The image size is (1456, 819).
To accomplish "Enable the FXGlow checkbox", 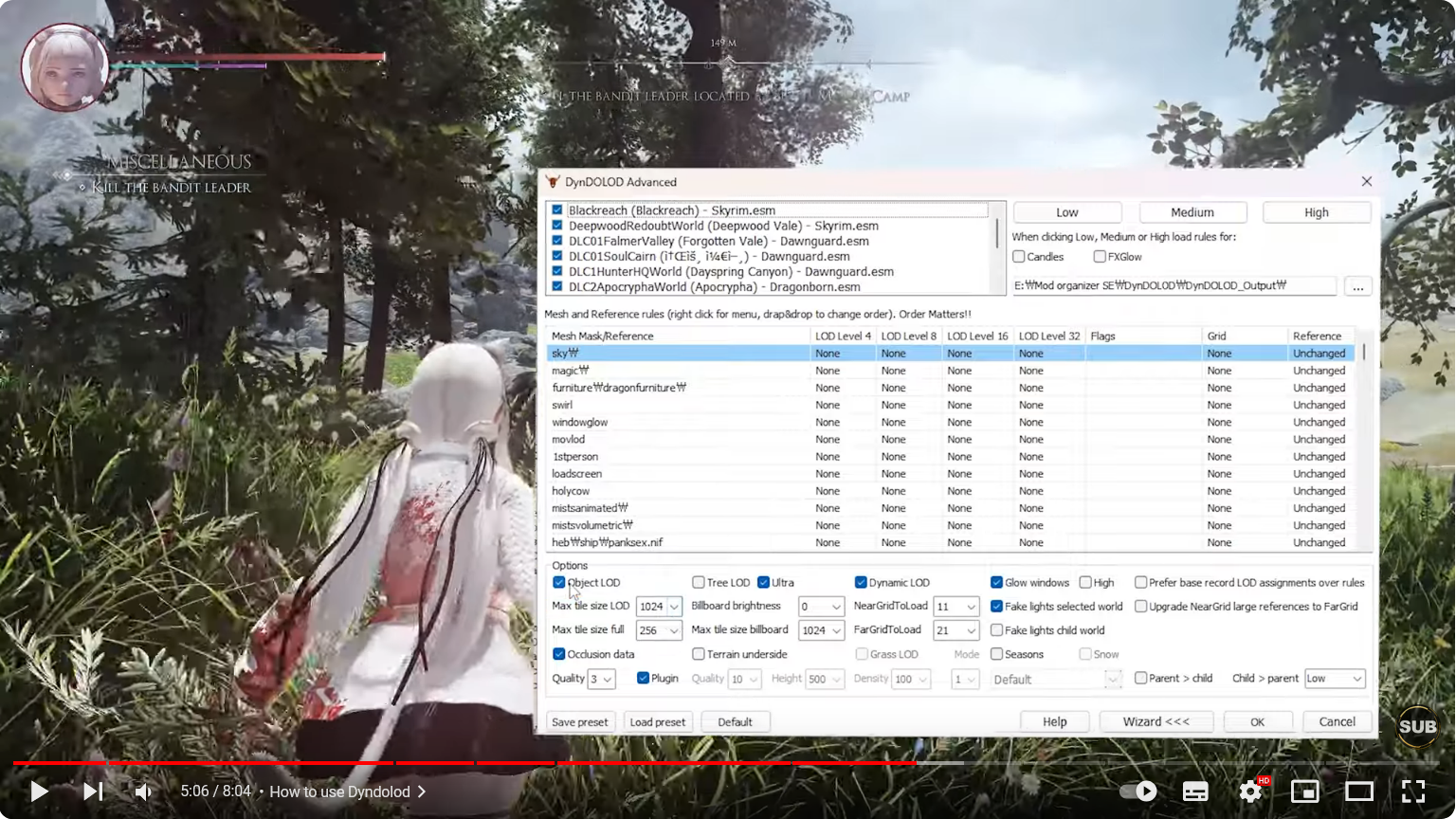I will [x=1100, y=257].
